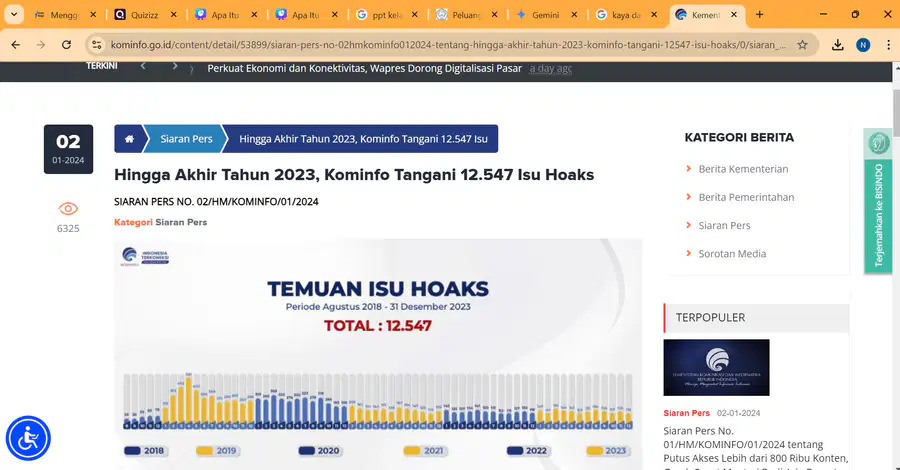Click the home icon in breadcrumb
This screenshot has height=470, width=900.
[129, 139]
